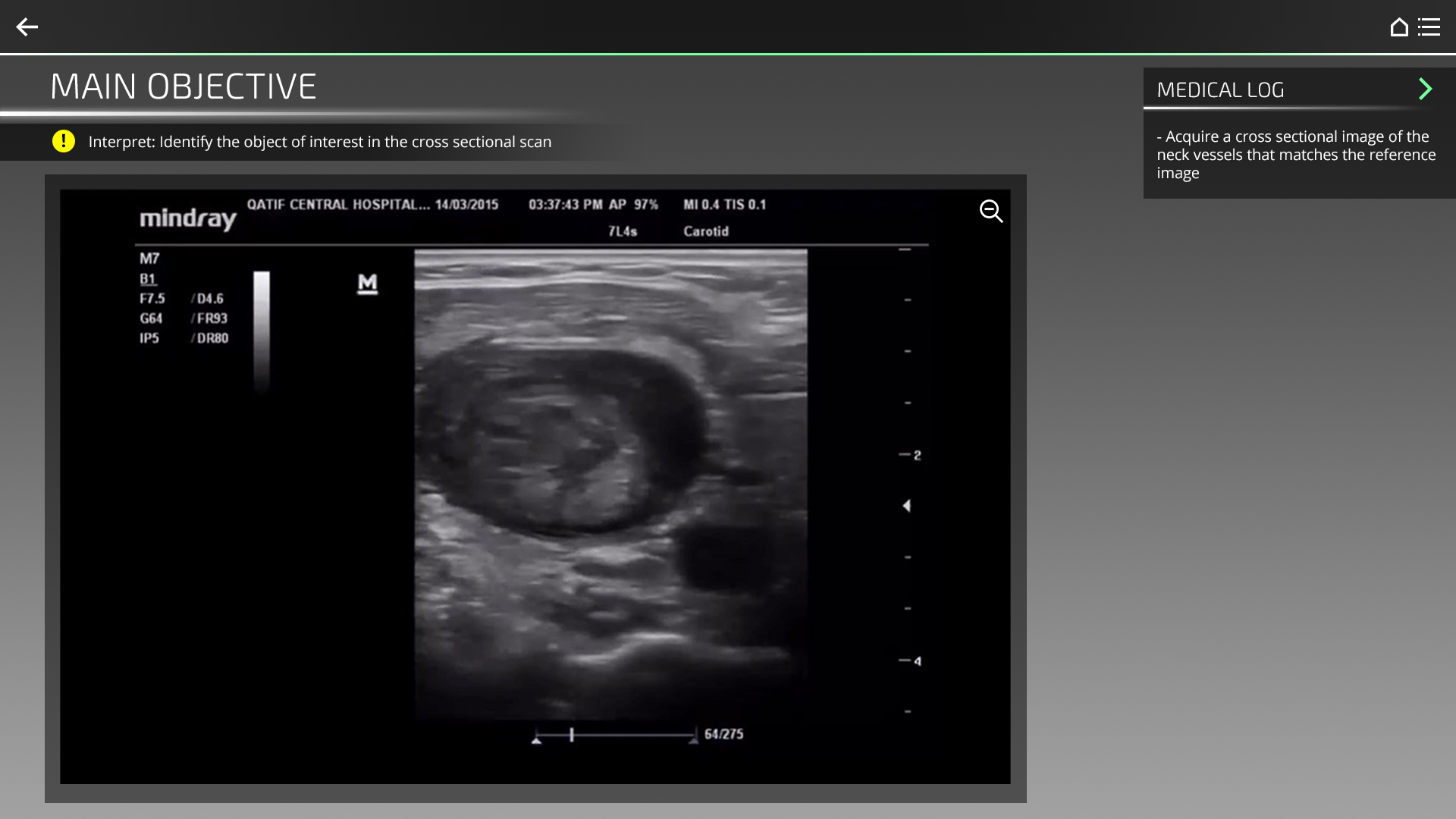Click the yellow exclamation alert icon
The width and height of the screenshot is (1456, 819).
(64, 141)
